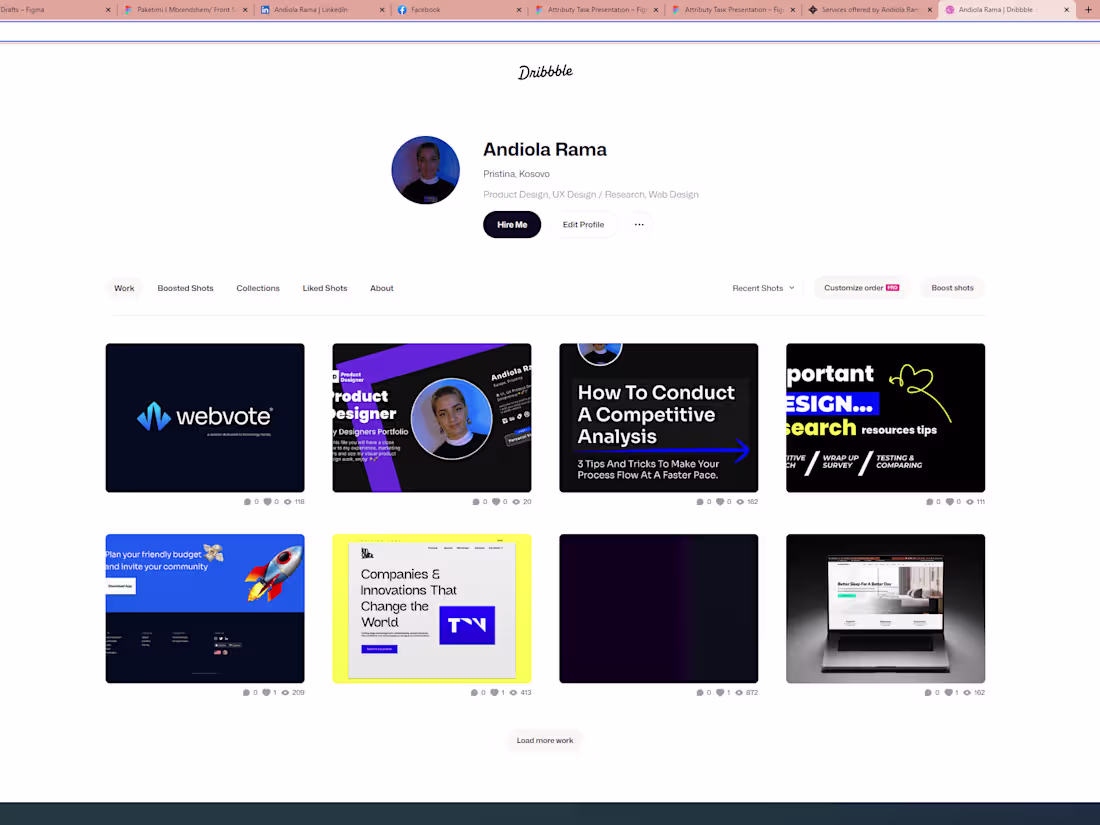Viewport: 1100px width, 825px height.
Task: Open the Collections tab
Action: 257,288
